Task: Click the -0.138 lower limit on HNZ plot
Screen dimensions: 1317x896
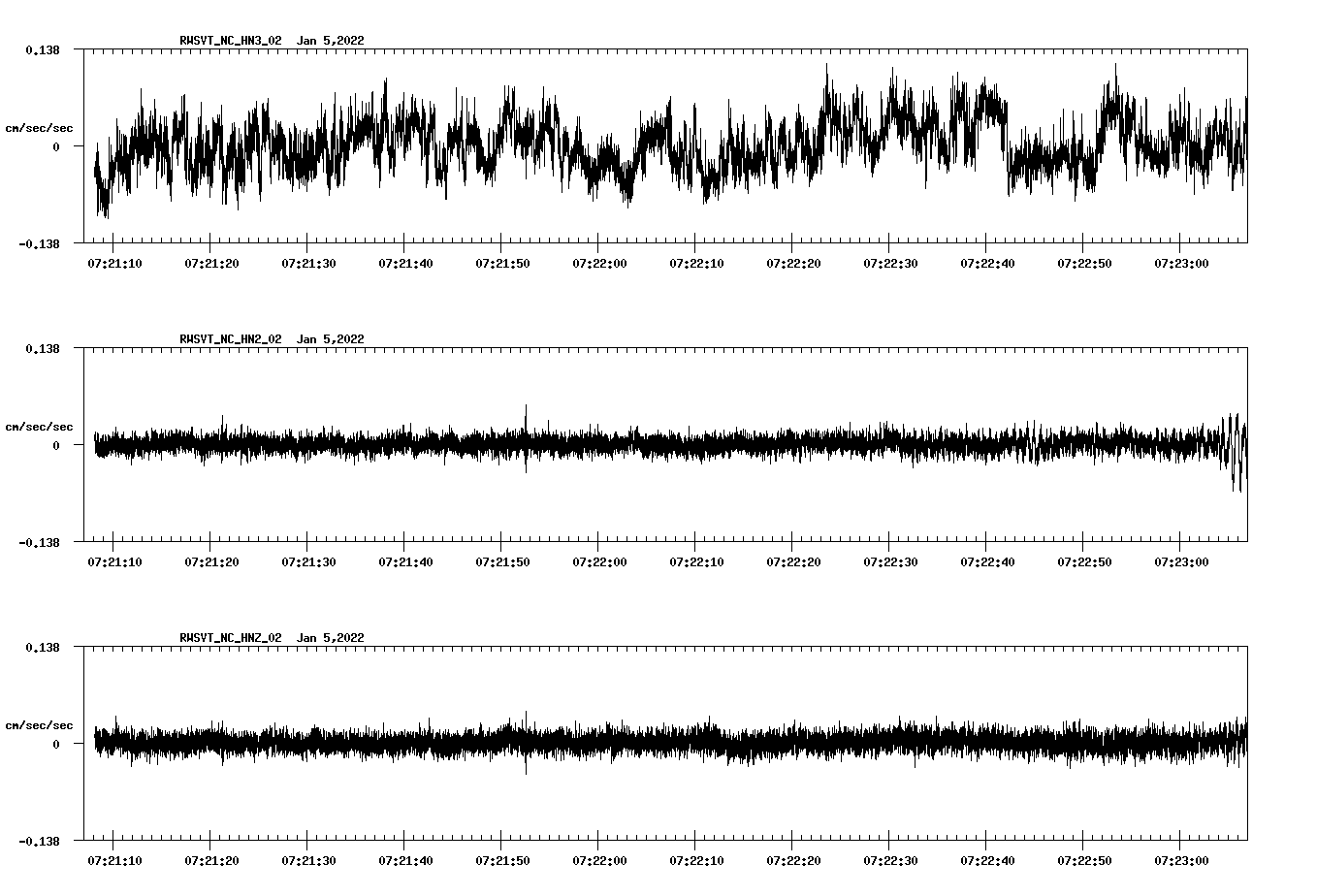Action: tap(39, 841)
